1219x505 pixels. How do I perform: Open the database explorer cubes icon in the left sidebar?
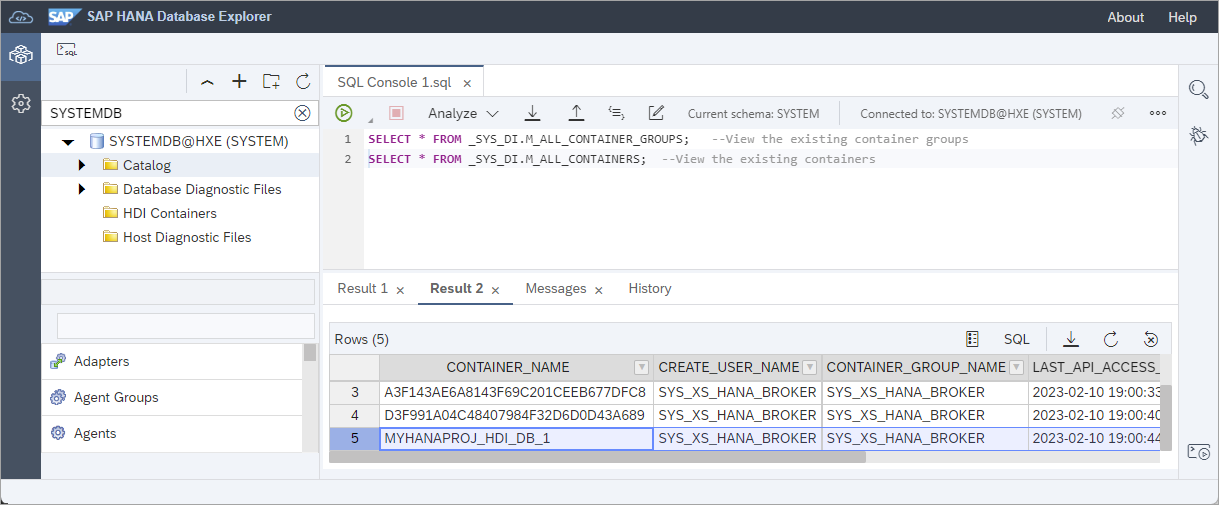click(x=20, y=55)
